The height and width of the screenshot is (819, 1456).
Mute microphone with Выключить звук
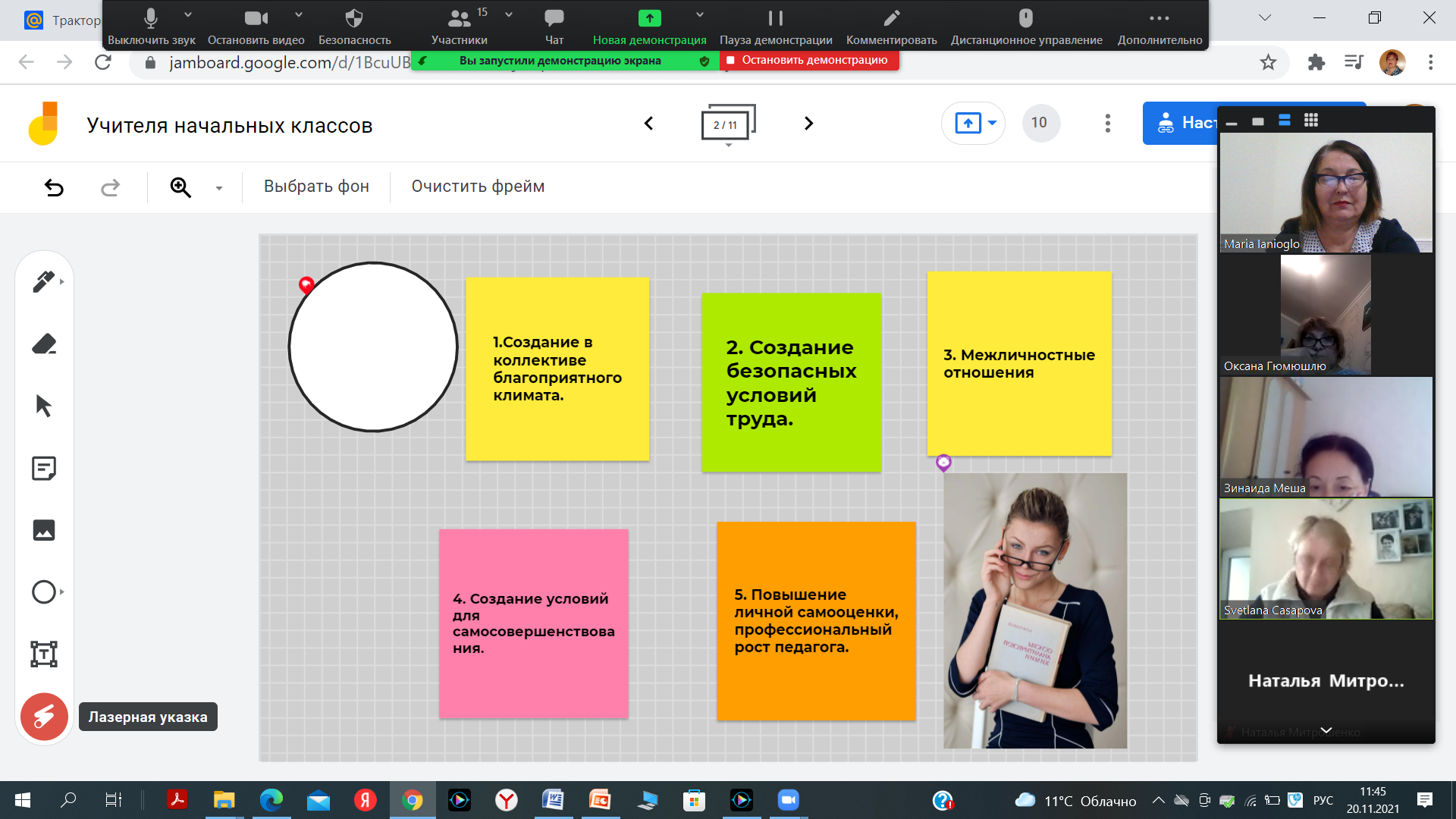151,26
